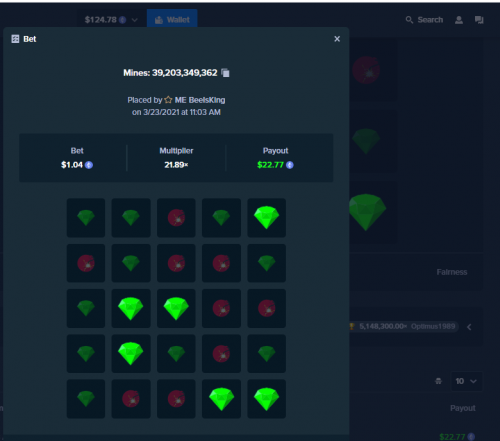Click the bottom-right bright gem tile
500x441 pixels.
[266, 399]
